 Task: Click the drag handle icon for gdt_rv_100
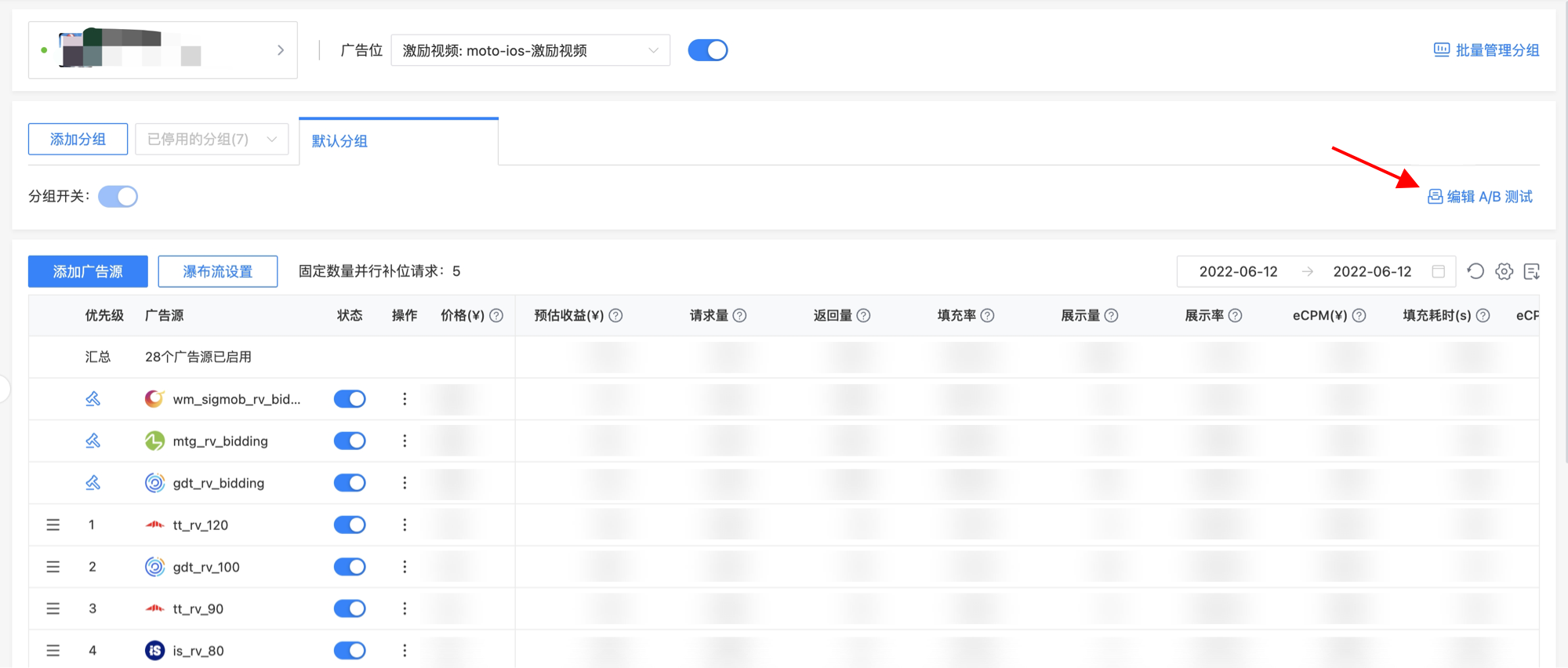[x=53, y=567]
